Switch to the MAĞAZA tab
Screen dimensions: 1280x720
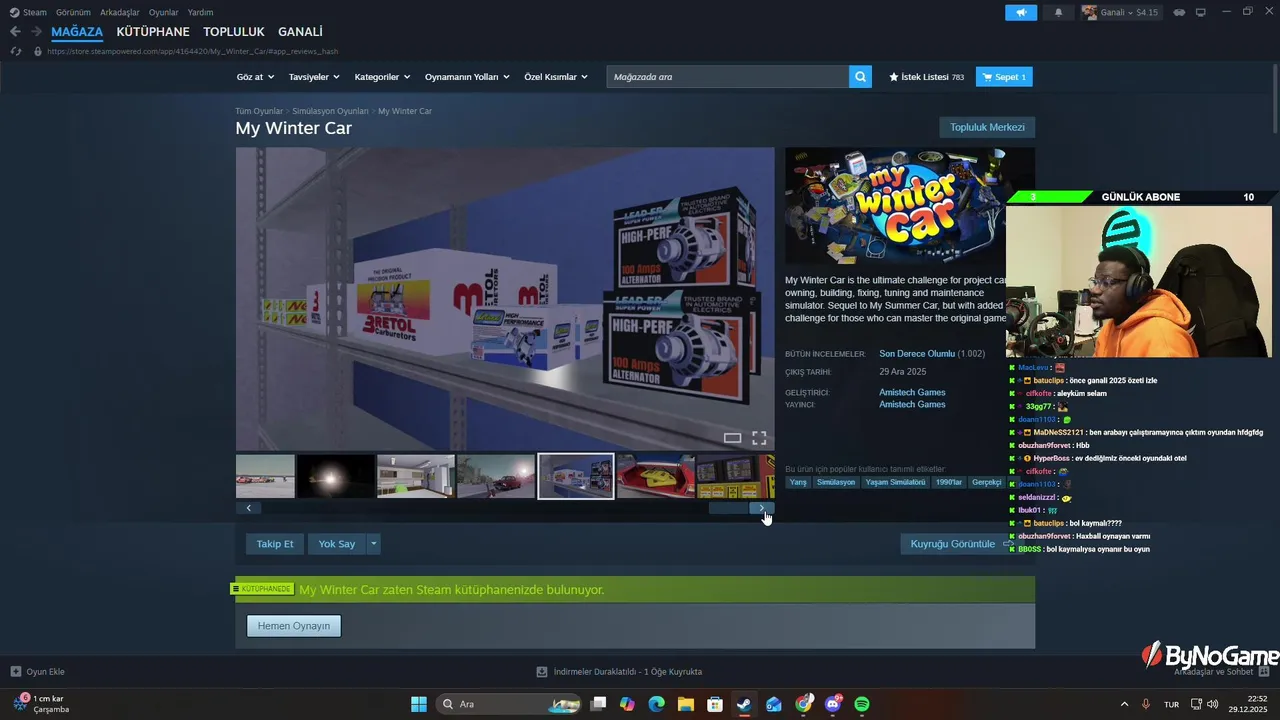(77, 32)
